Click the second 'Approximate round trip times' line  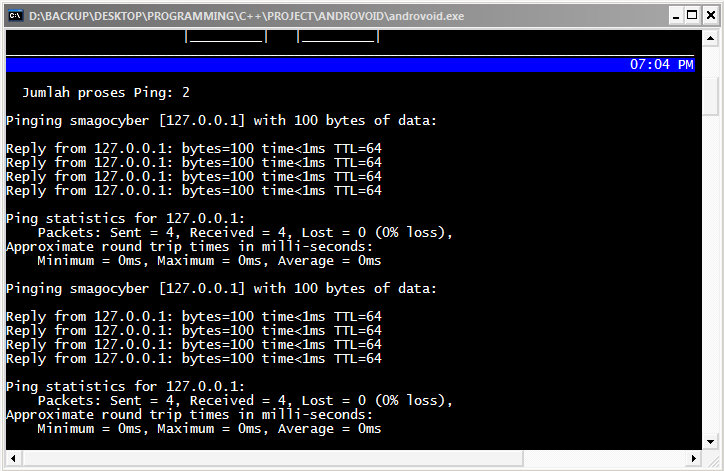189,415
